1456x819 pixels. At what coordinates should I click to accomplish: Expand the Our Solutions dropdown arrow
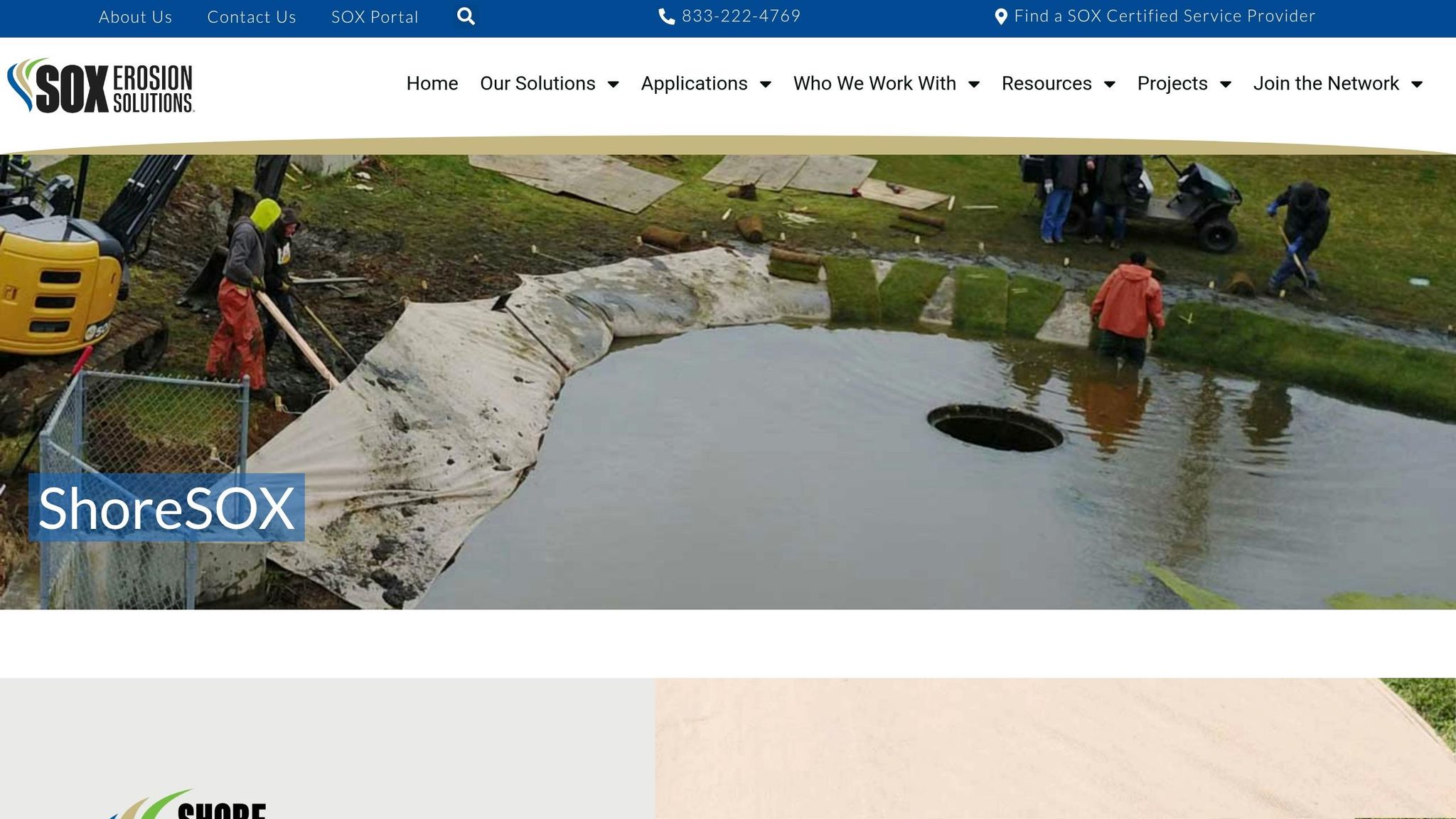(613, 84)
